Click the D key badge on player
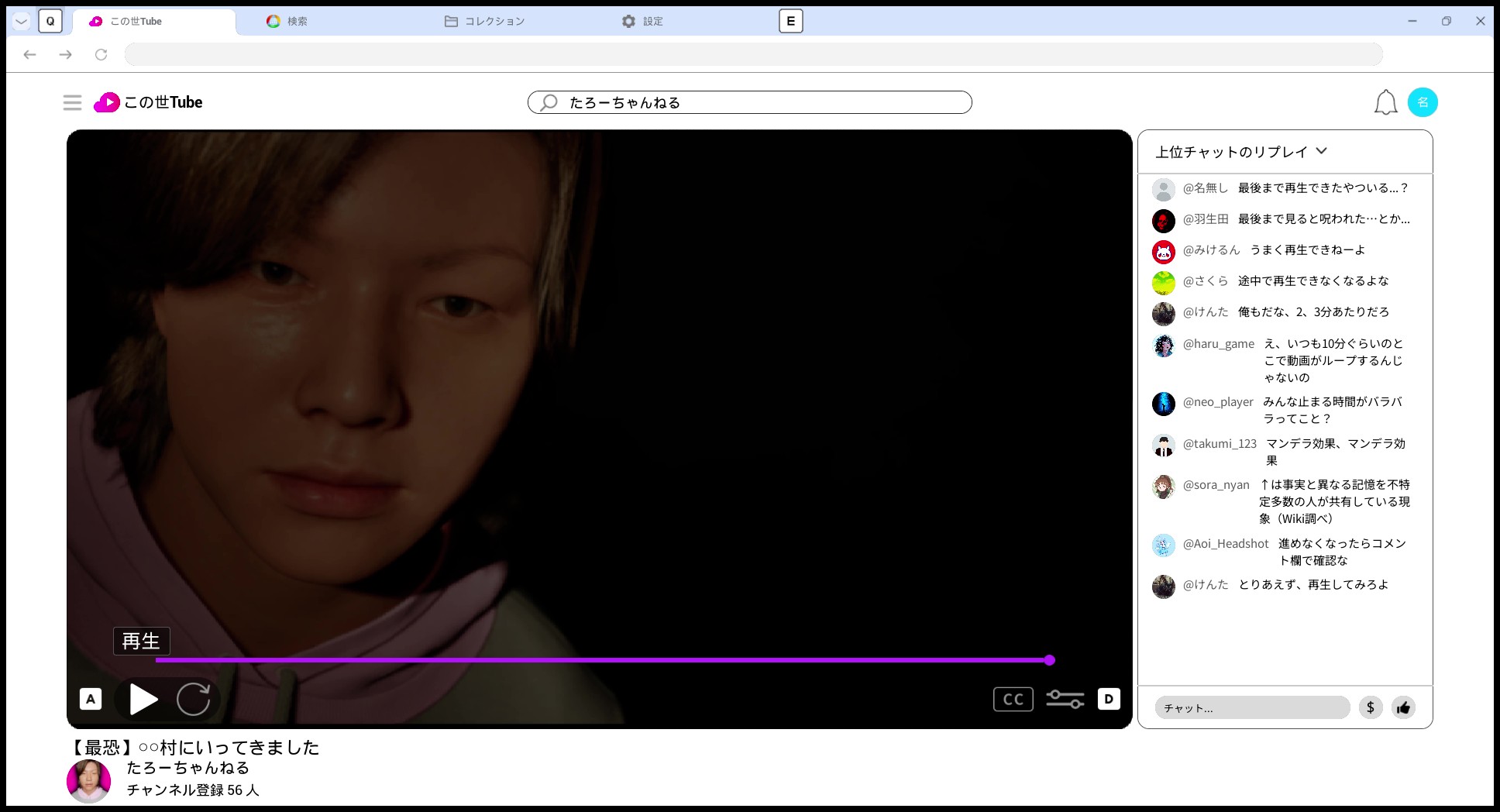Screen dimensions: 1500x812 click(x=1109, y=699)
